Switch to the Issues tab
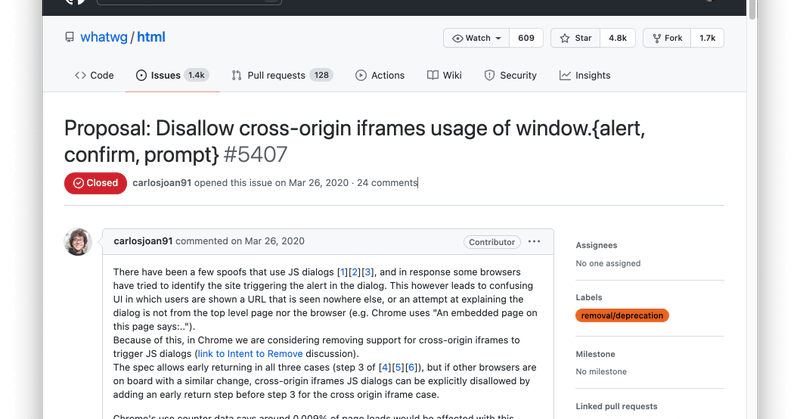This screenshot has width=800, height=419. click(172, 76)
